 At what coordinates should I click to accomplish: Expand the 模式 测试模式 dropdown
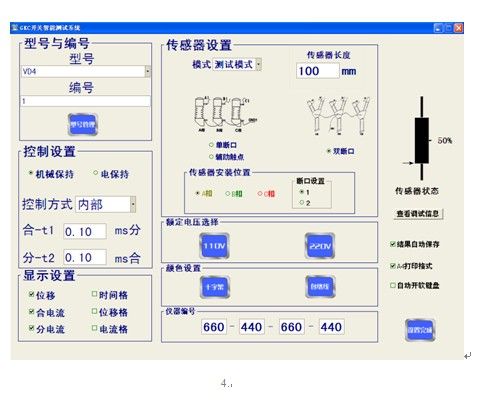[x=258, y=64]
